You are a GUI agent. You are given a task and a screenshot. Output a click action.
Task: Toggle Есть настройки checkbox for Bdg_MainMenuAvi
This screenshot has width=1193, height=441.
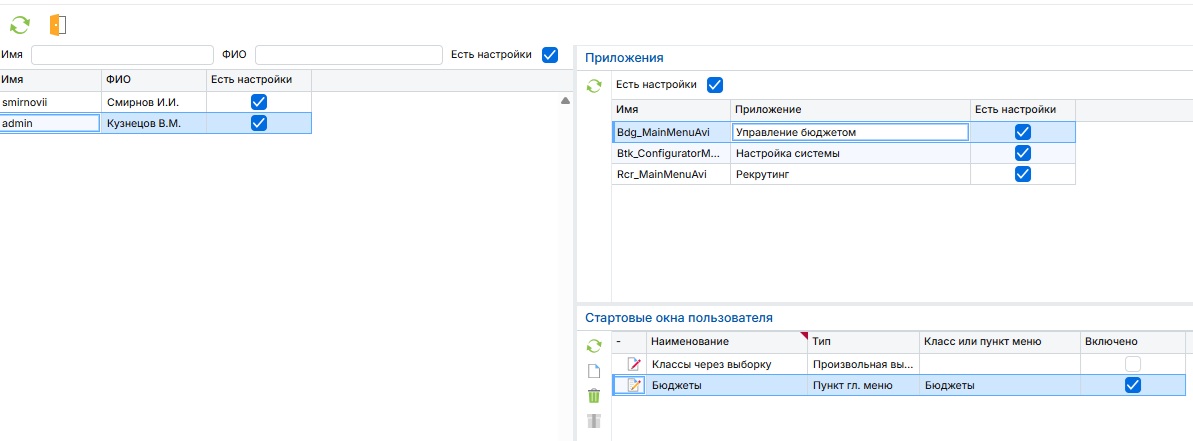(x=1023, y=132)
